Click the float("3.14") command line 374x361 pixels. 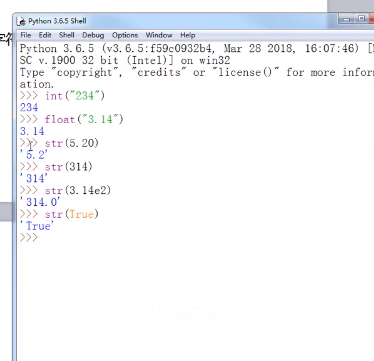tap(72, 119)
